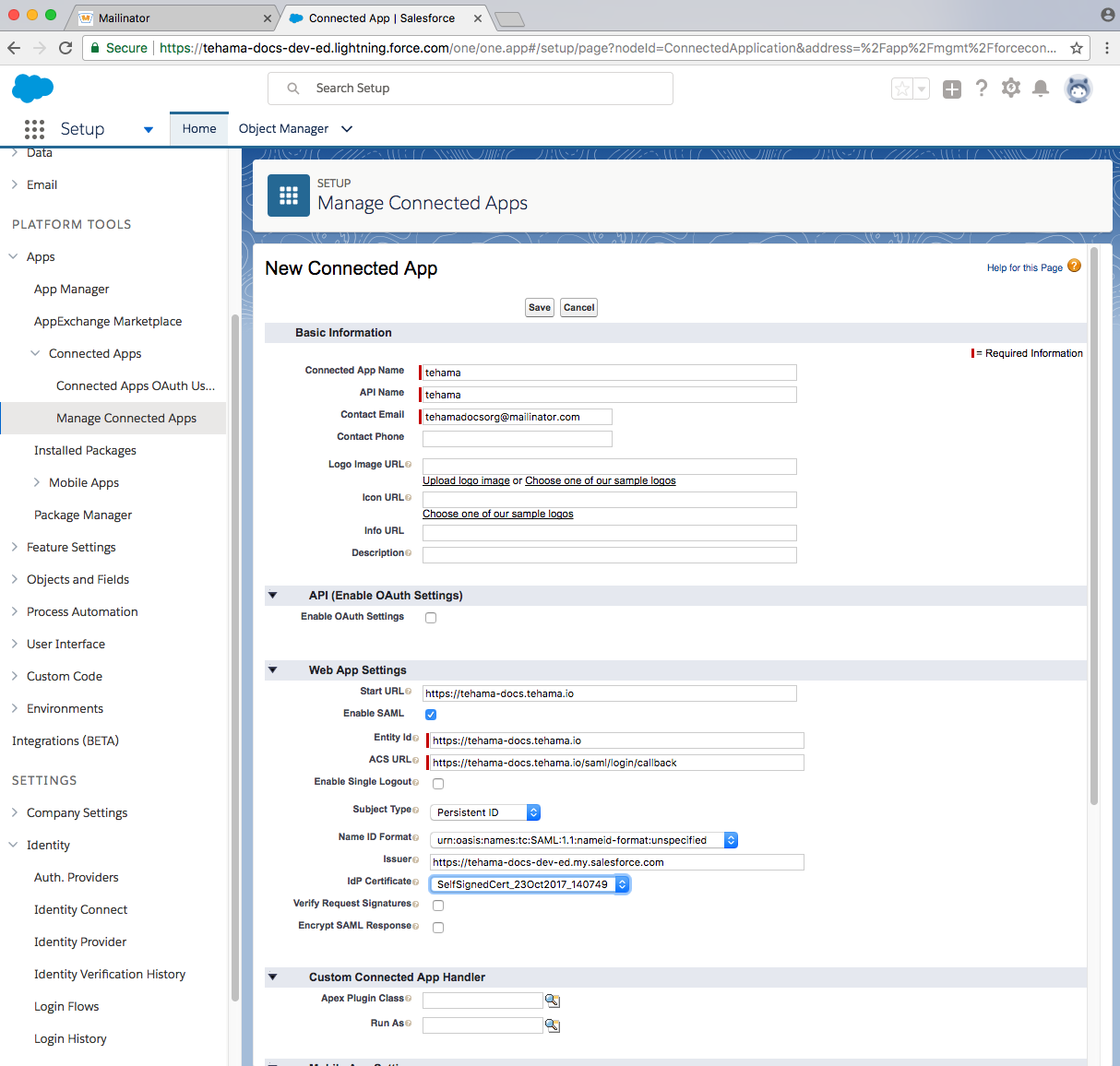
Task: Open the IdP Certificate dropdown
Action: pyautogui.click(x=530, y=884)
